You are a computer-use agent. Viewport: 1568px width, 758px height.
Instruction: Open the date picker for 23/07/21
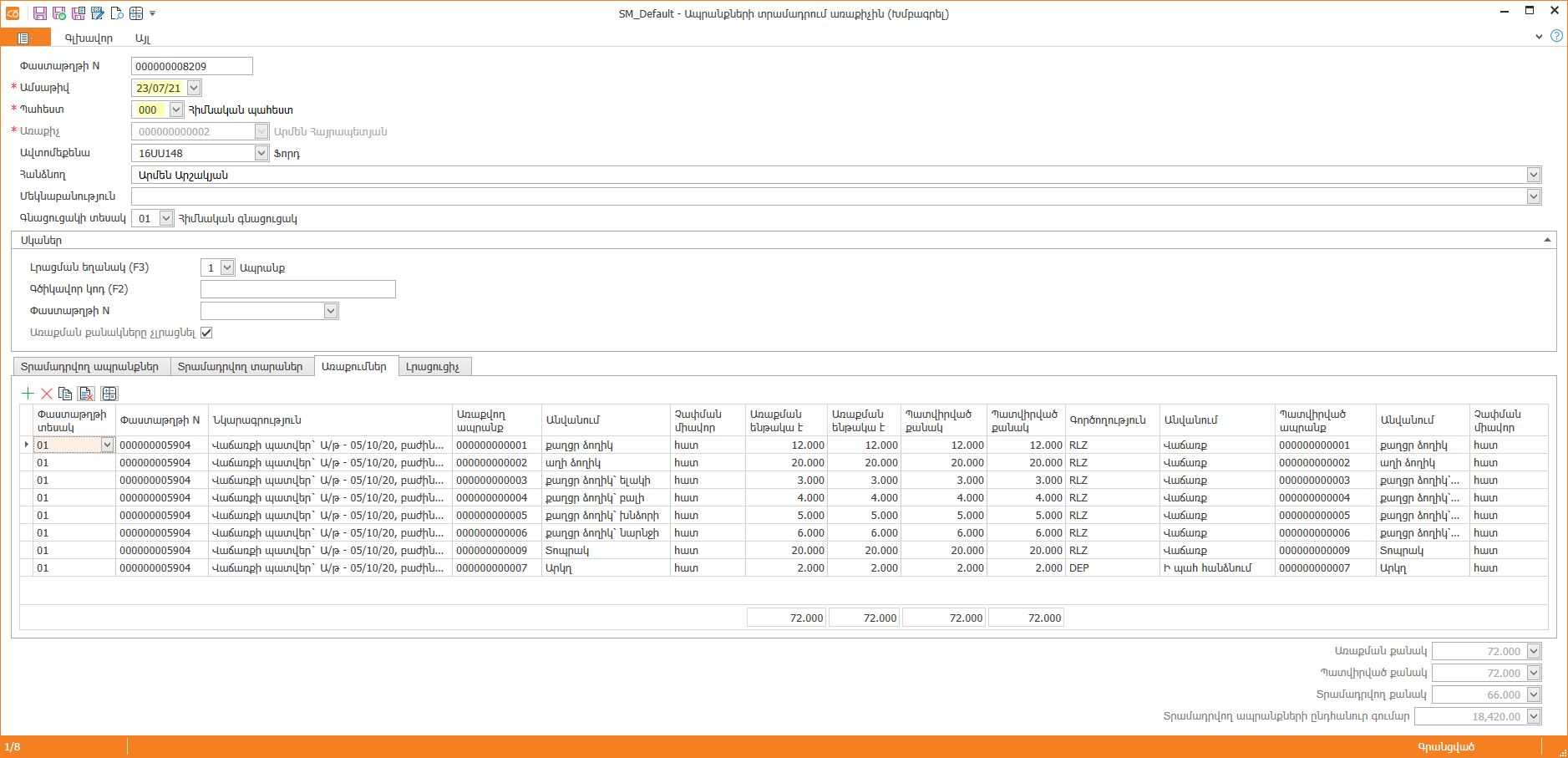pyautogui.click(x=194, y=88)
